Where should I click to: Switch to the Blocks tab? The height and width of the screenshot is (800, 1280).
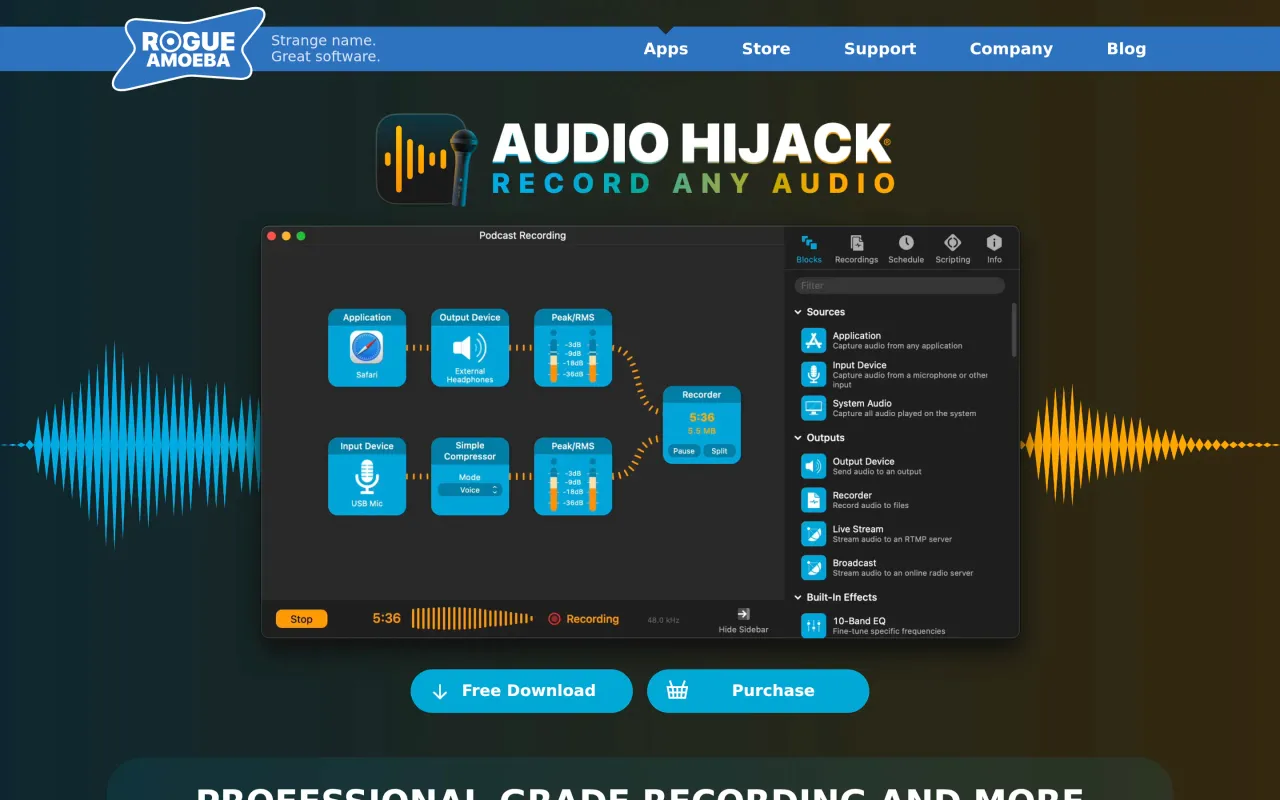[x=809, y=249]
